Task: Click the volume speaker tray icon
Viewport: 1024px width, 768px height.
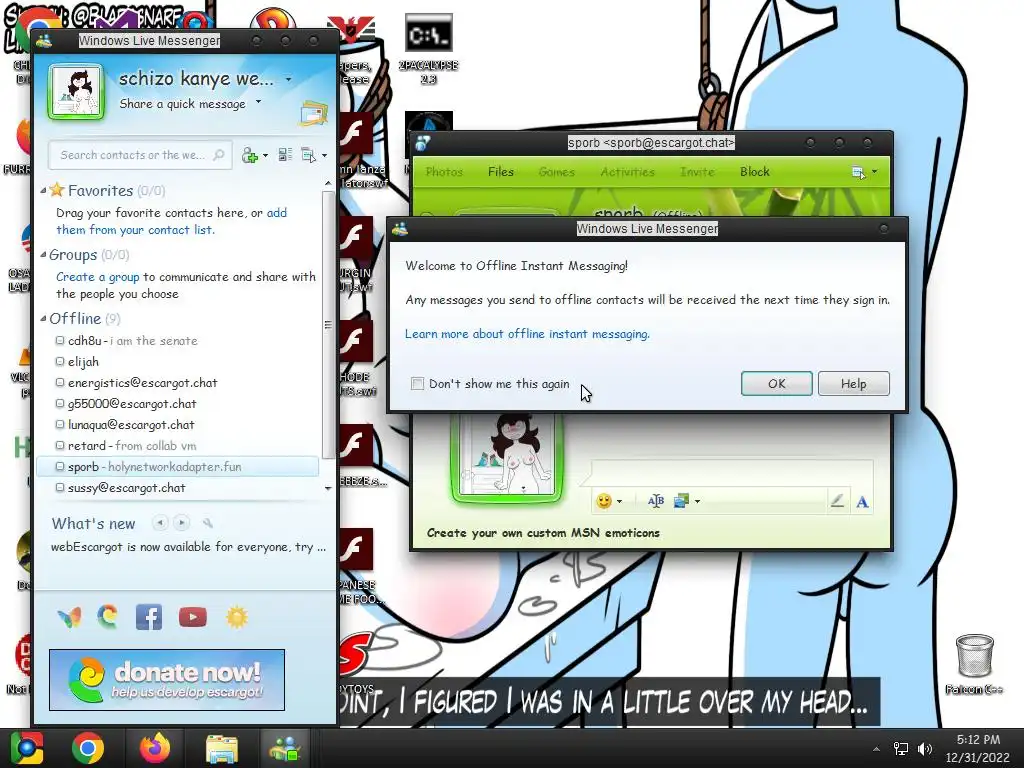Action: point(925,749)
